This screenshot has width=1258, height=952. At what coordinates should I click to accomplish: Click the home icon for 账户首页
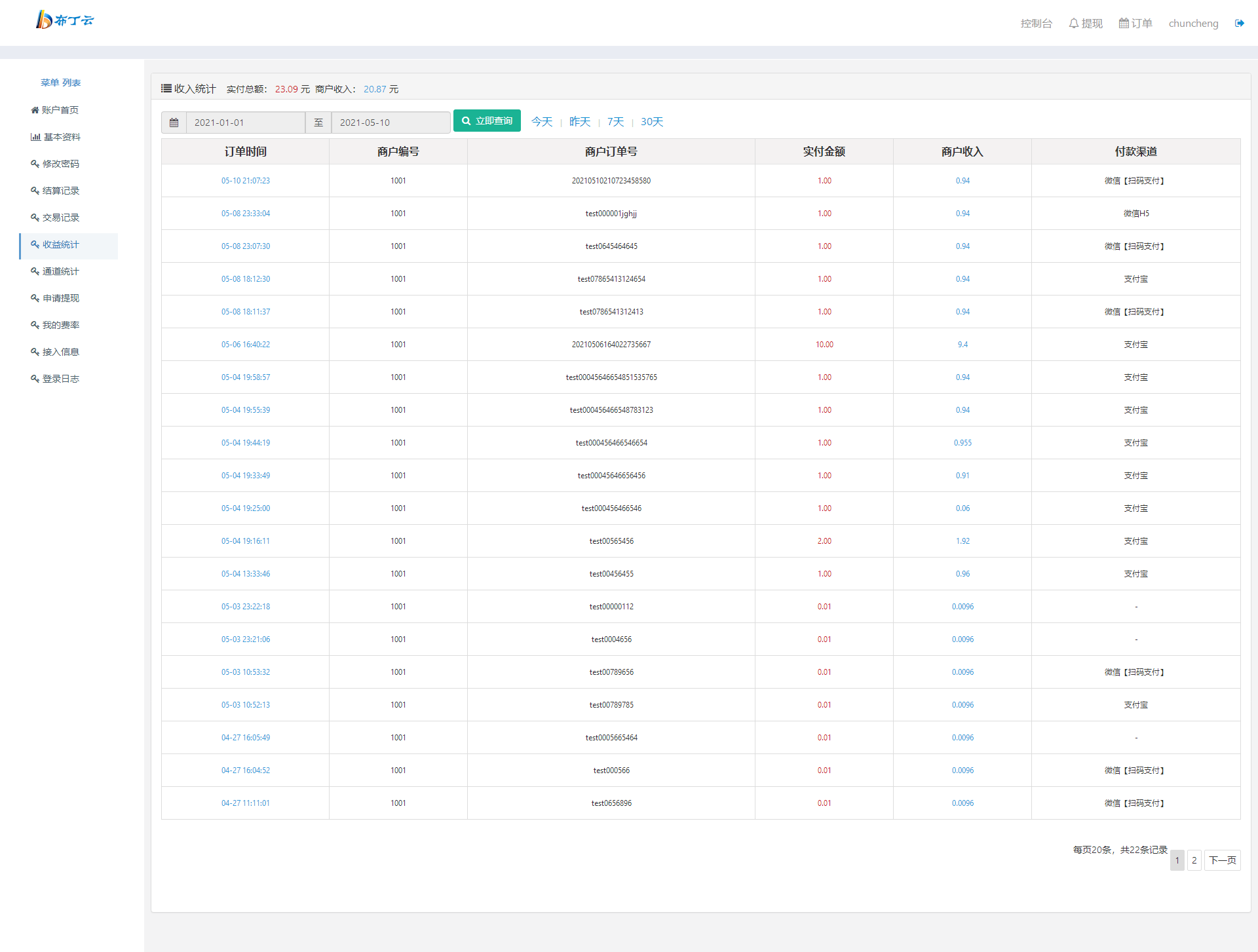click(x=35, y=110)
